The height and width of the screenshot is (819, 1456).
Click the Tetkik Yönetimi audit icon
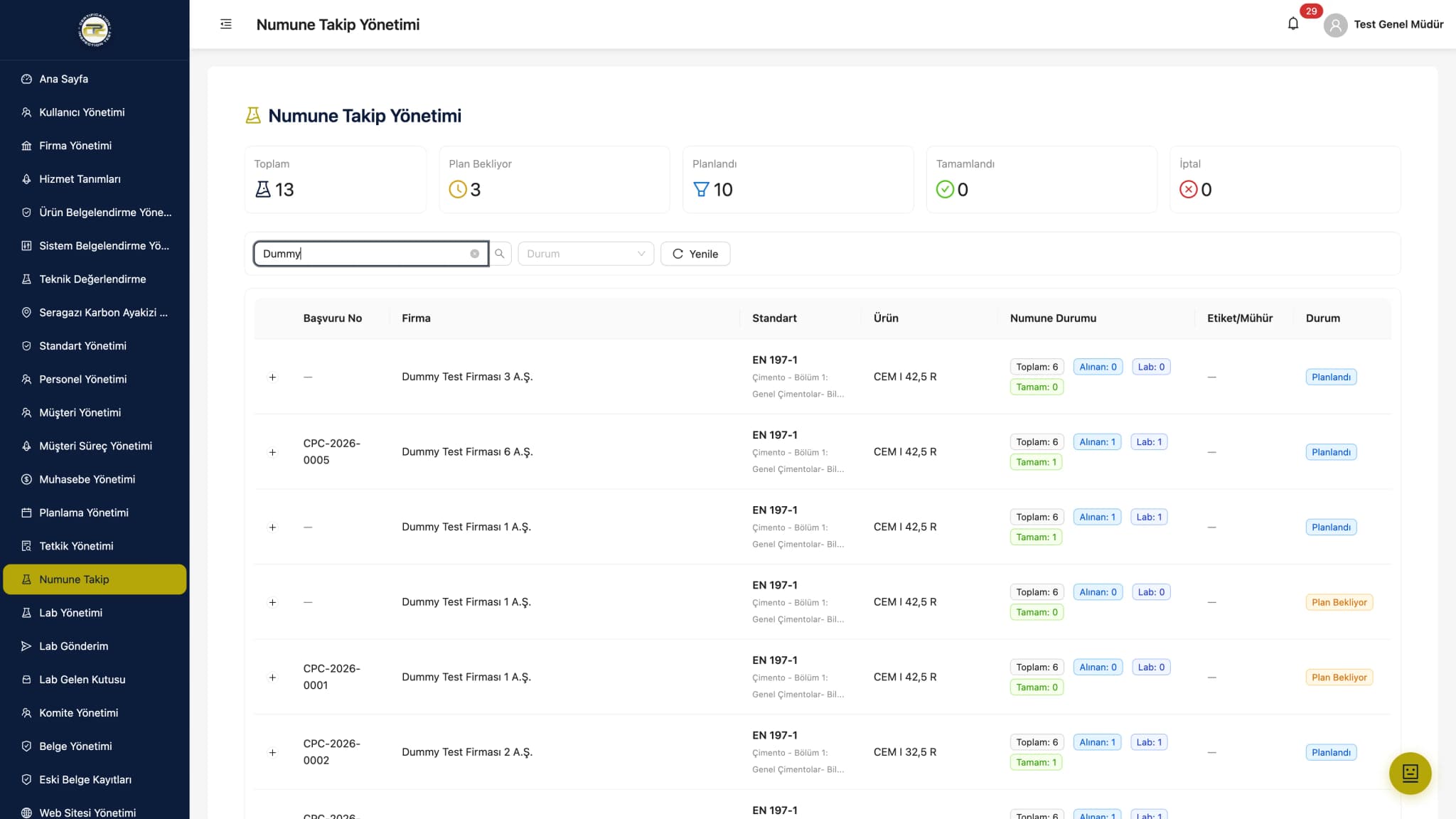coord(26,546)
